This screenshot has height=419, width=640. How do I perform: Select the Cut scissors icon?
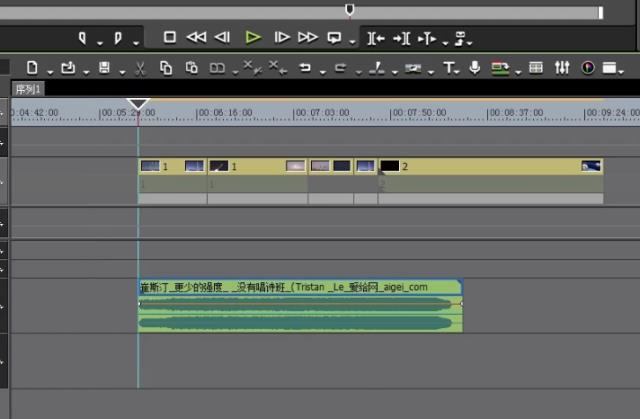(x=140, y=68)
